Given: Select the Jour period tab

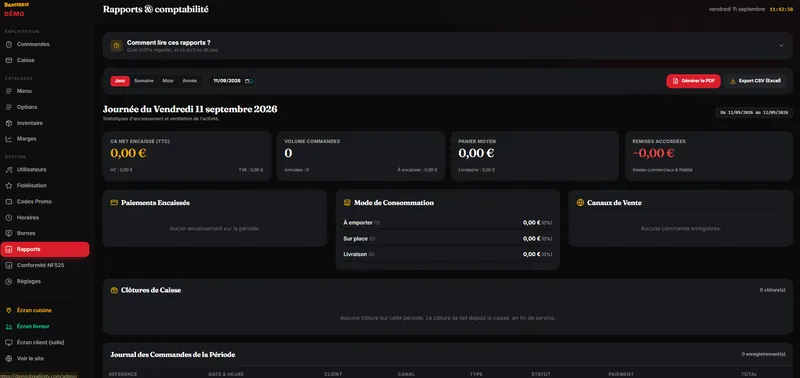Looking at the screenshot, I should 119,81.
